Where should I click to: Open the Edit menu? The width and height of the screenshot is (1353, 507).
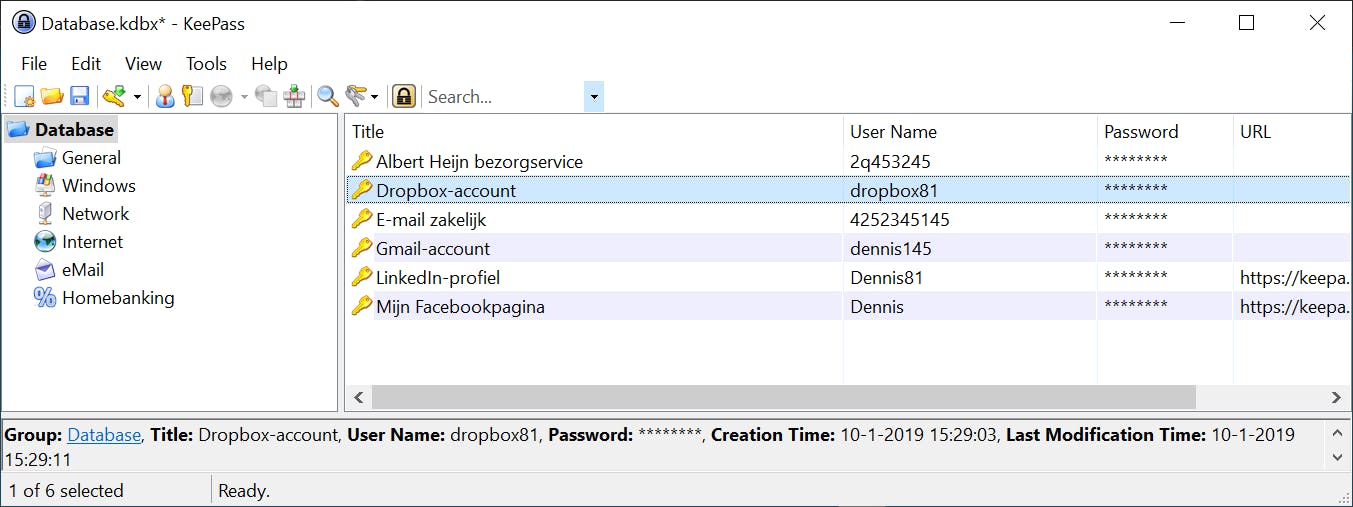click(x=86, y=63)
